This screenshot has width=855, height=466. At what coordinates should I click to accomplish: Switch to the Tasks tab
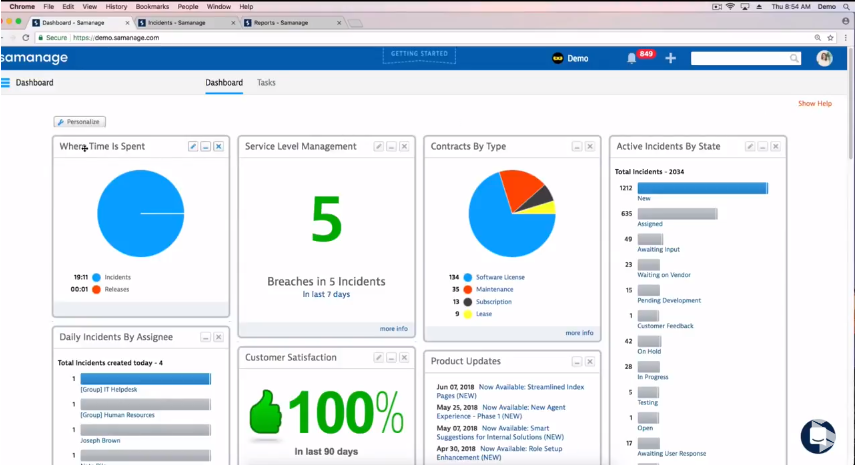(266, 83)
